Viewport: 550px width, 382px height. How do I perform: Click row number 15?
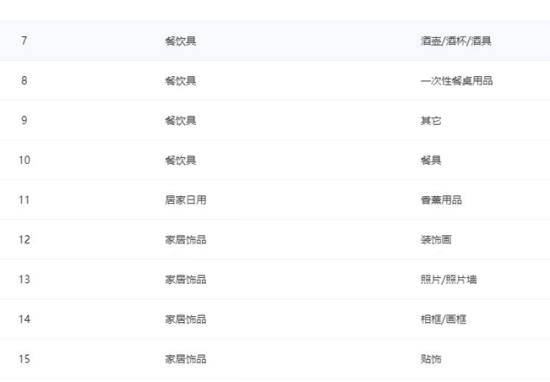(24, 359)
